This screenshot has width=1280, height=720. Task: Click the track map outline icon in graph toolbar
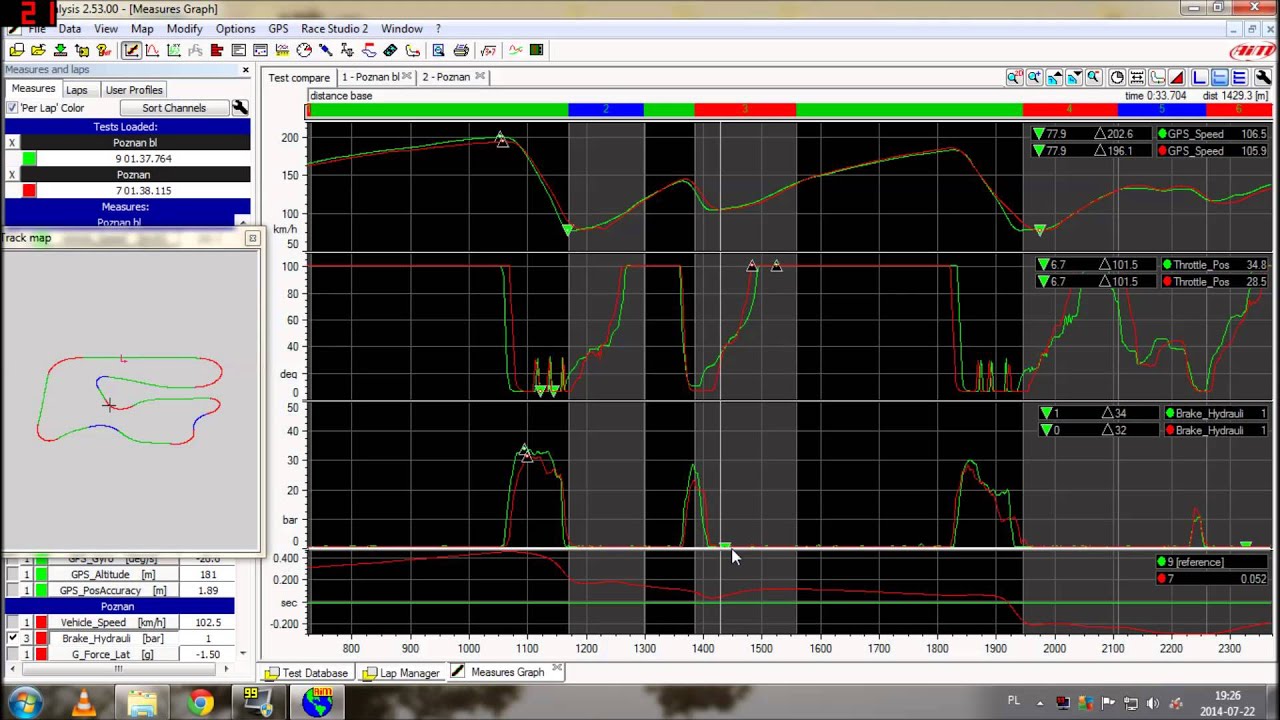(1156, 77)
